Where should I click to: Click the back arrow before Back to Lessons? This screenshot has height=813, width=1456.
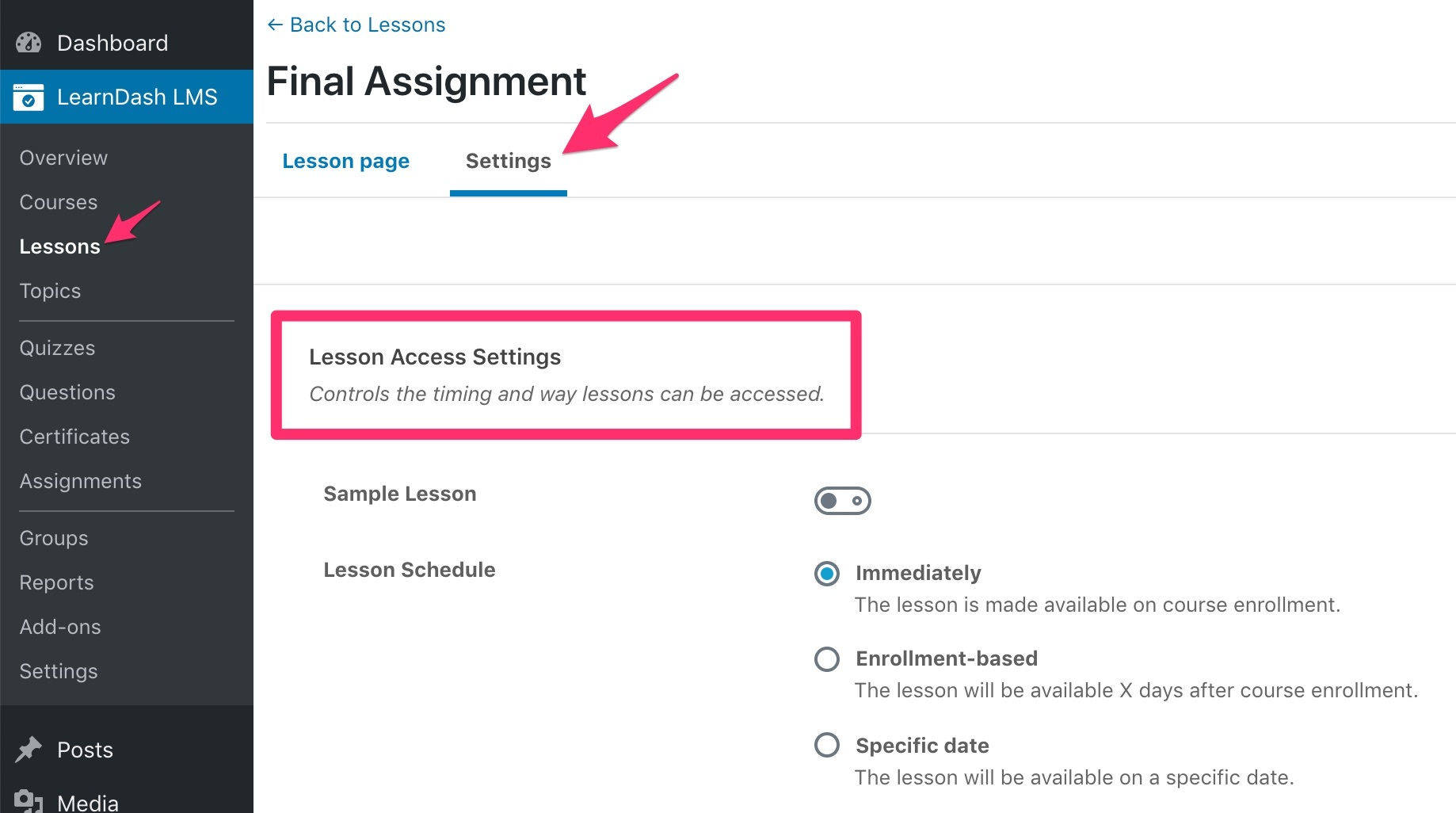point(275,25)
